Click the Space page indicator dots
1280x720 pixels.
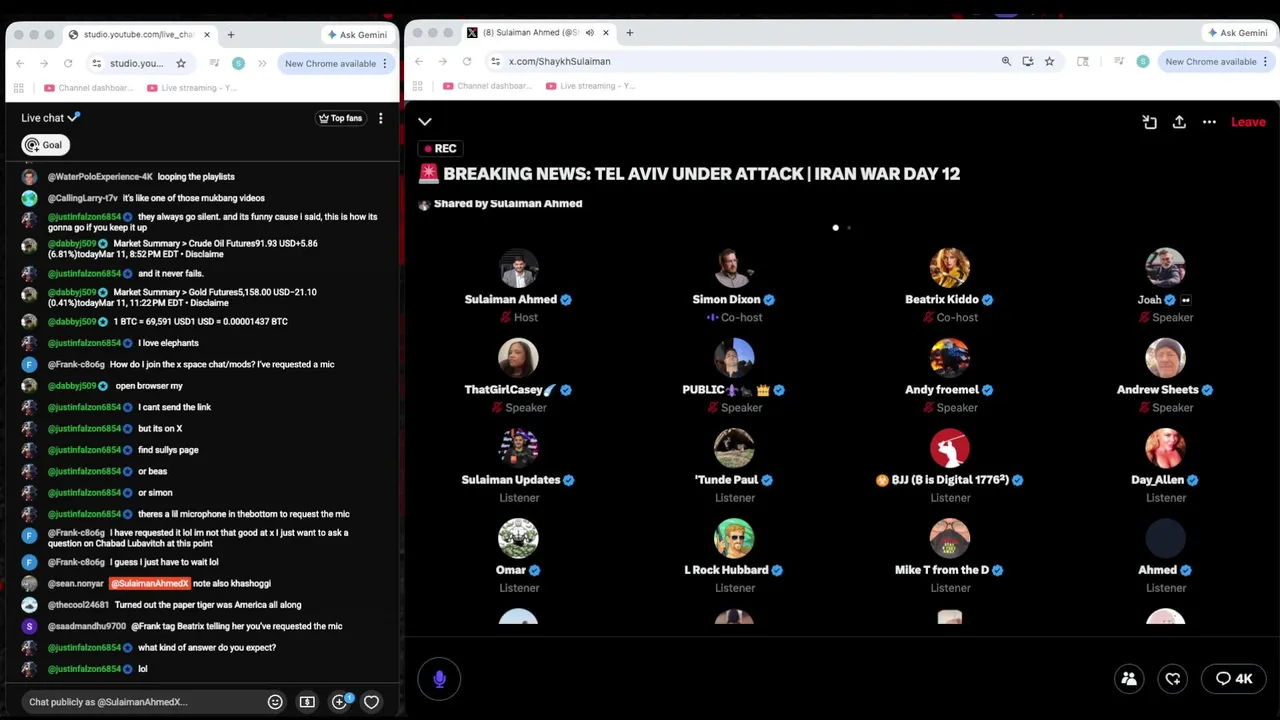(842, 228)
